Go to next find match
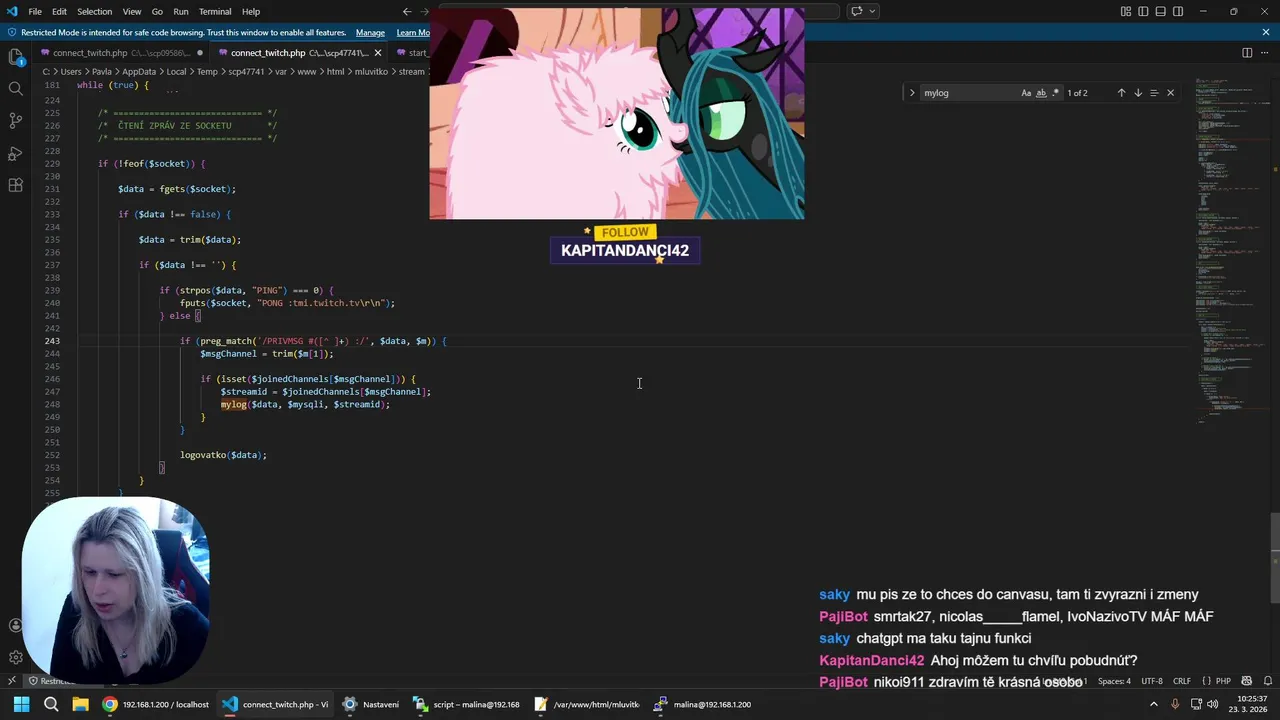 point(1137,93)
